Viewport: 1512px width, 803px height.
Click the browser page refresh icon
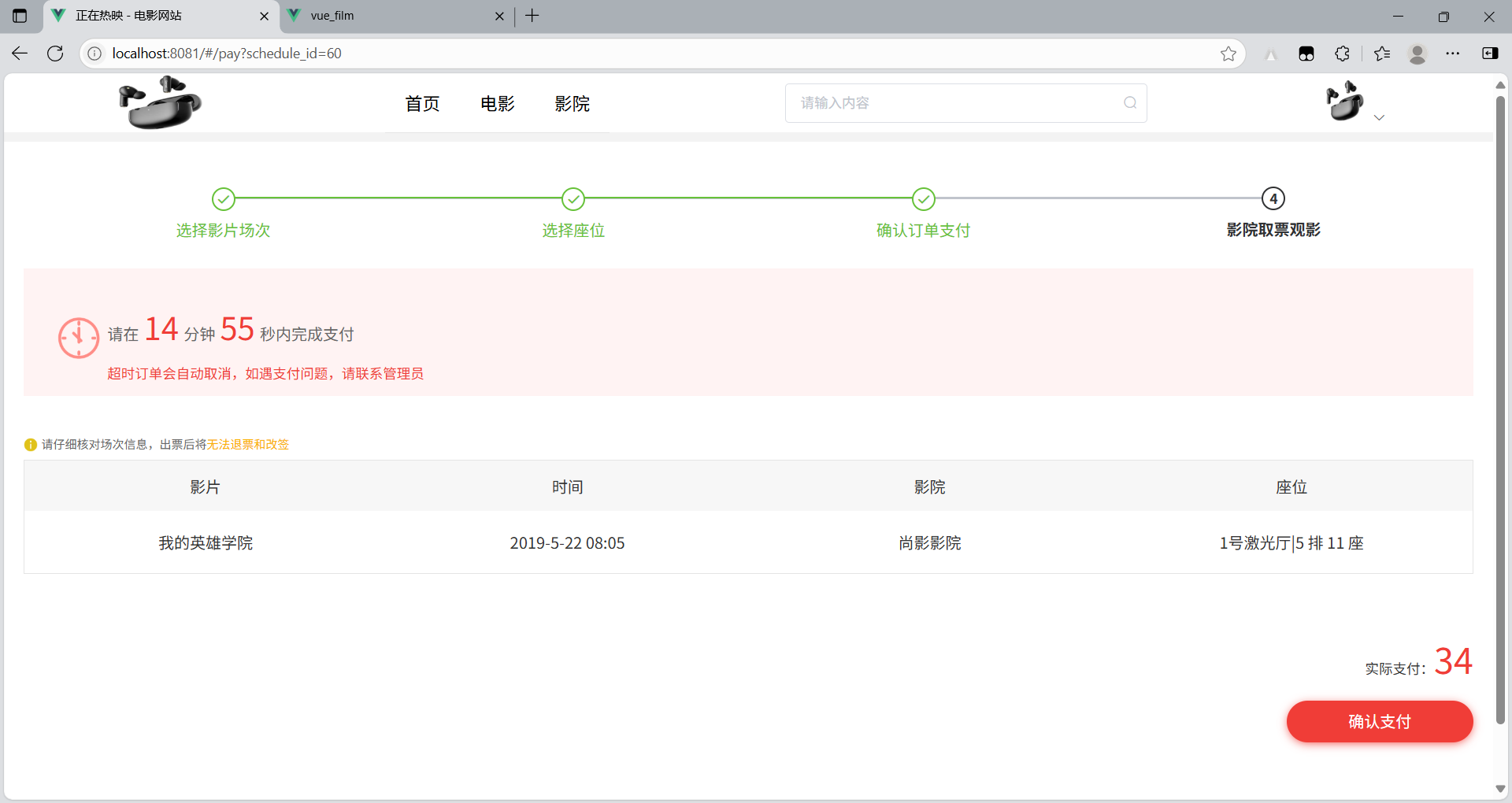coord(54,53)
